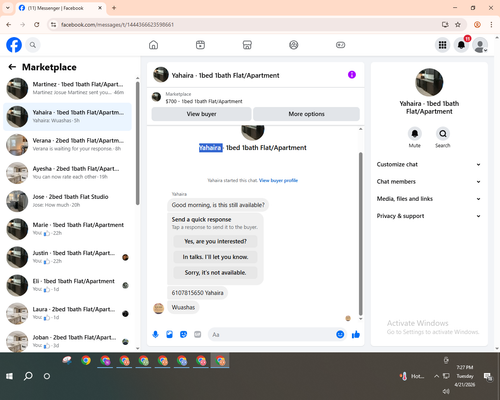The image size is (500, 400).
Task: Expand the Privacy & support section
Action: [x=429, y=216]
